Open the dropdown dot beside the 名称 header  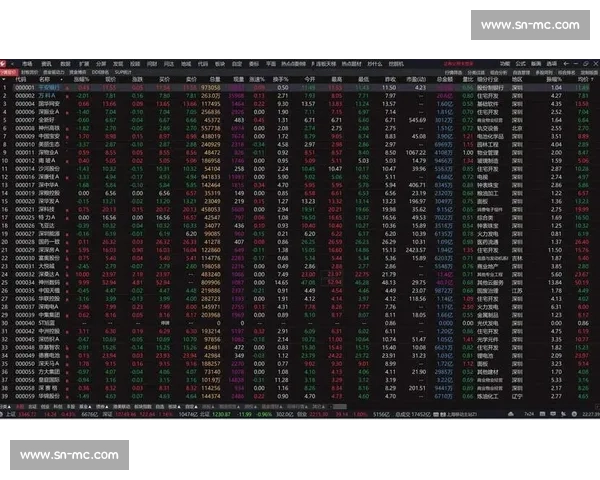(62, 80)
